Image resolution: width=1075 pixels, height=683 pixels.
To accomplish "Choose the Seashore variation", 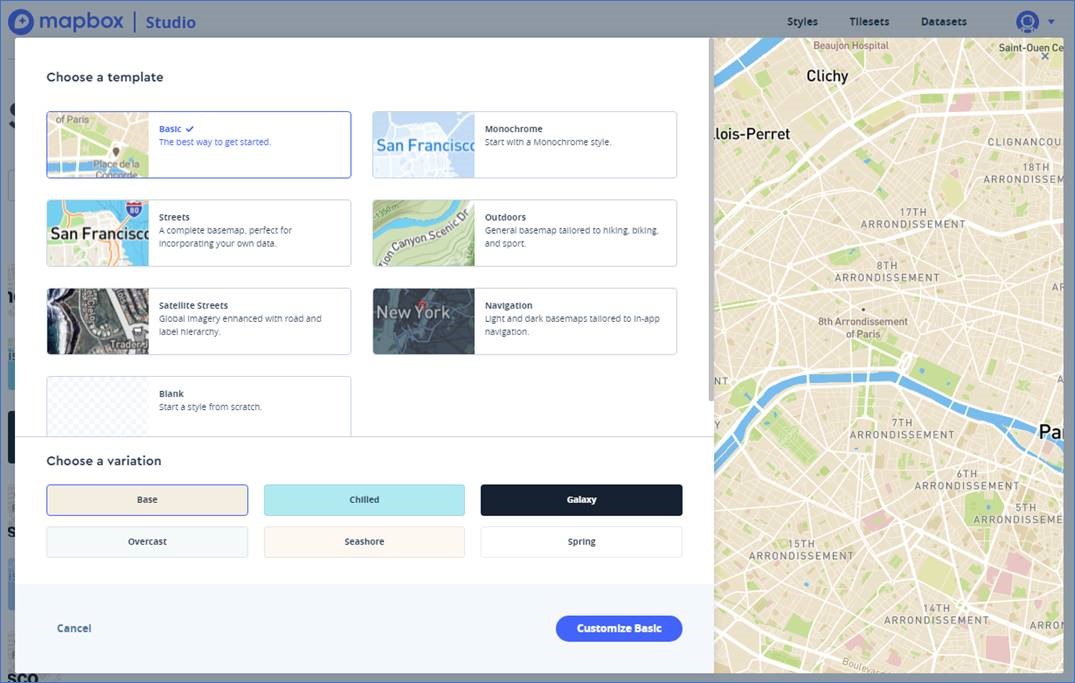I will (x=364, y=542).
